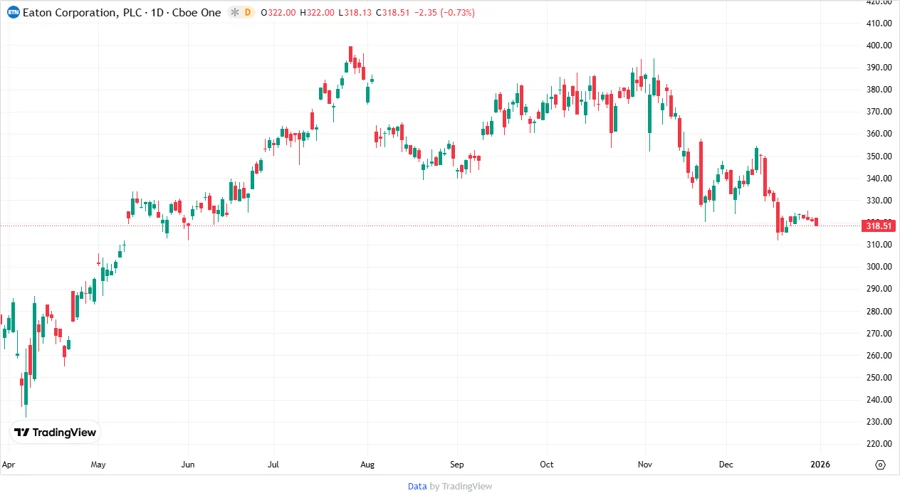The height and width of the screenshot is (498, 900).
Task: Click the TradingView logo badge
Action: coord(55,433)
